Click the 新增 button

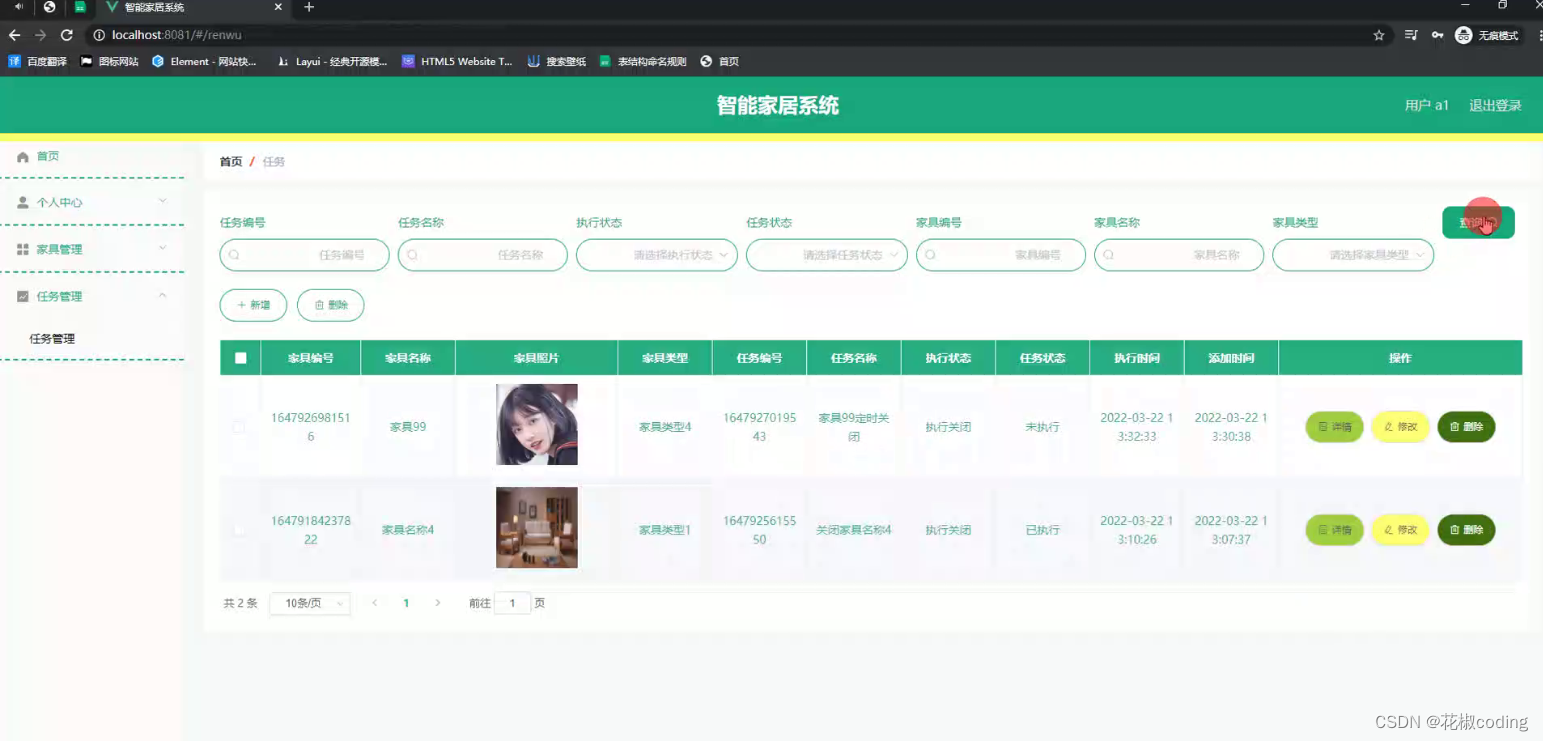[253, 305]
